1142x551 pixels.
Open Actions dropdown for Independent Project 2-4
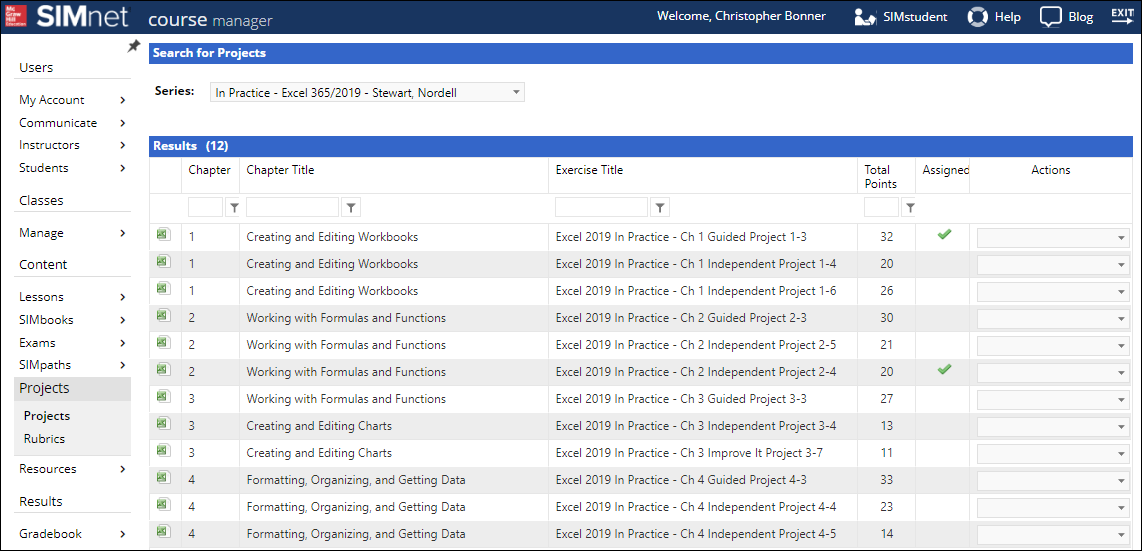pos(1053,373)
